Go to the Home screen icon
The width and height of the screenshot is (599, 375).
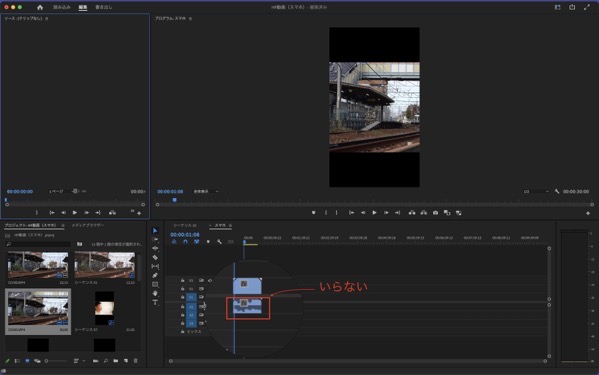tap(40, 7)
